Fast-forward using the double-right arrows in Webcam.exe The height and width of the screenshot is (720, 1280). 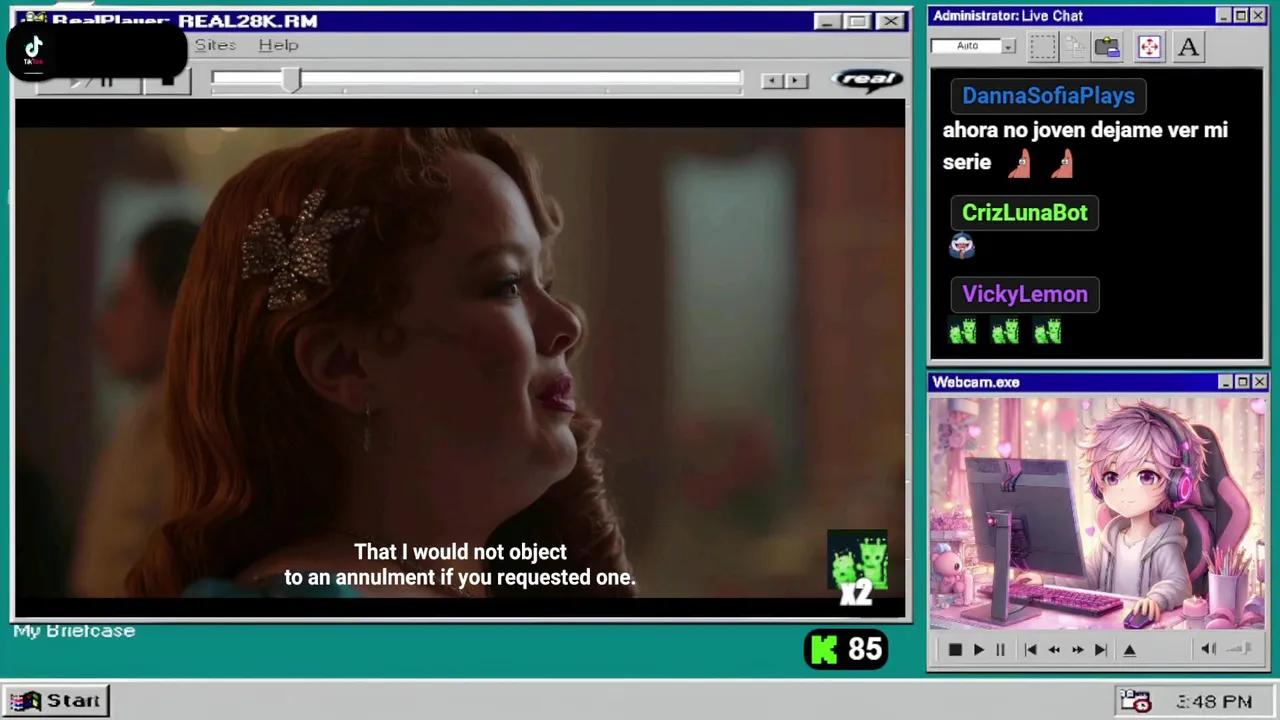coord(1077,650)
